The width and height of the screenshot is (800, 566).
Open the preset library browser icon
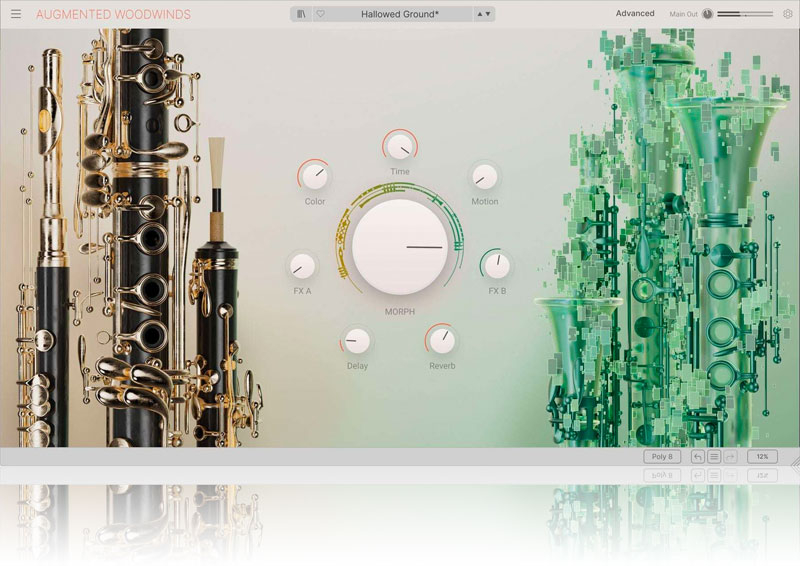pos(302,14)
